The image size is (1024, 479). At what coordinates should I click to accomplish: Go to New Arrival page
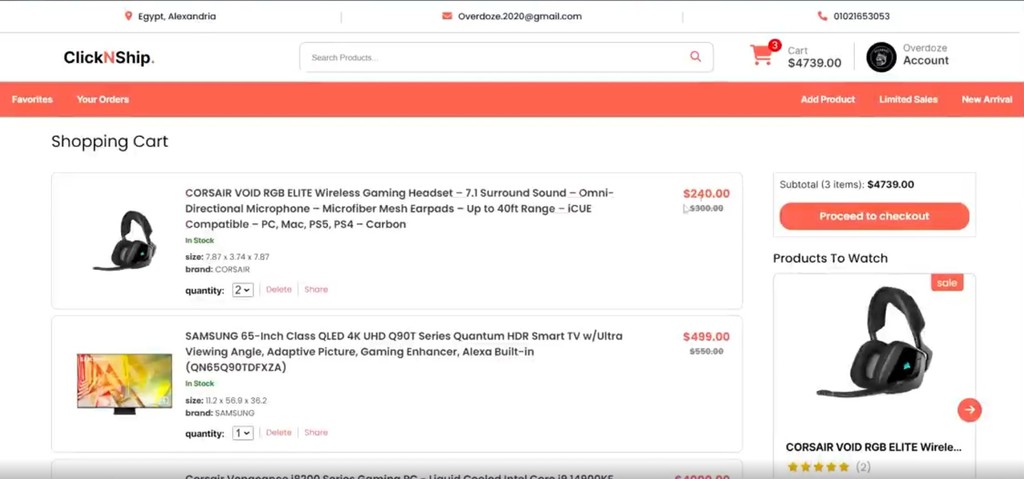click(987, 99)
